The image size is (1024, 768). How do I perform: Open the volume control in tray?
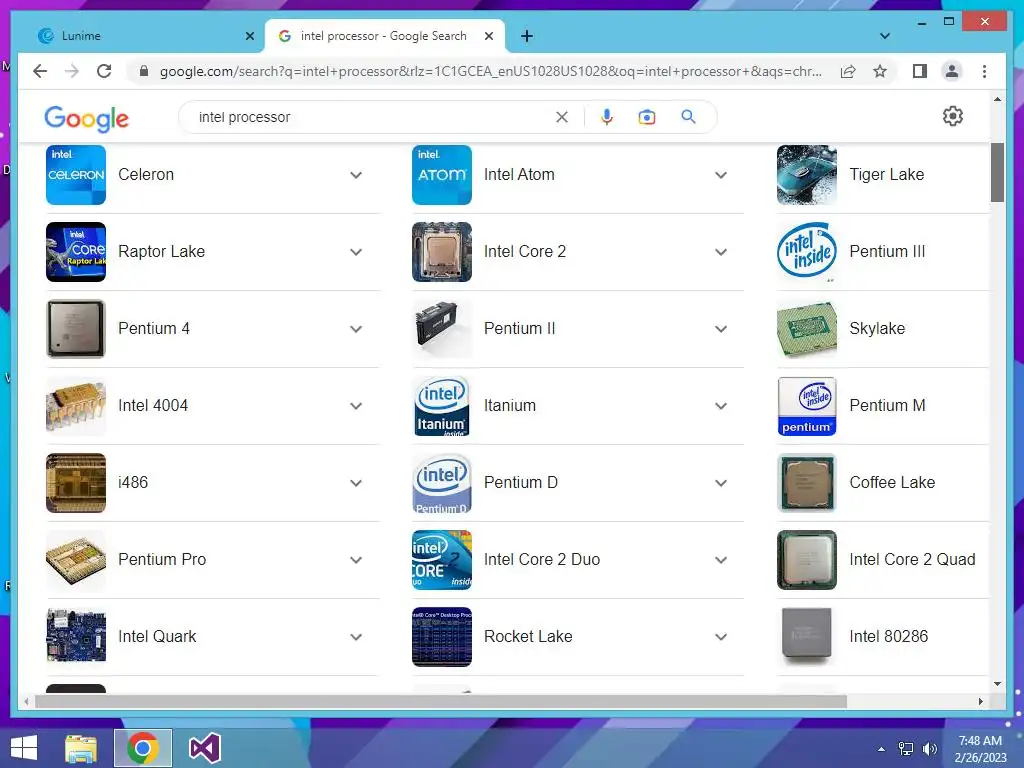(929, 749)
